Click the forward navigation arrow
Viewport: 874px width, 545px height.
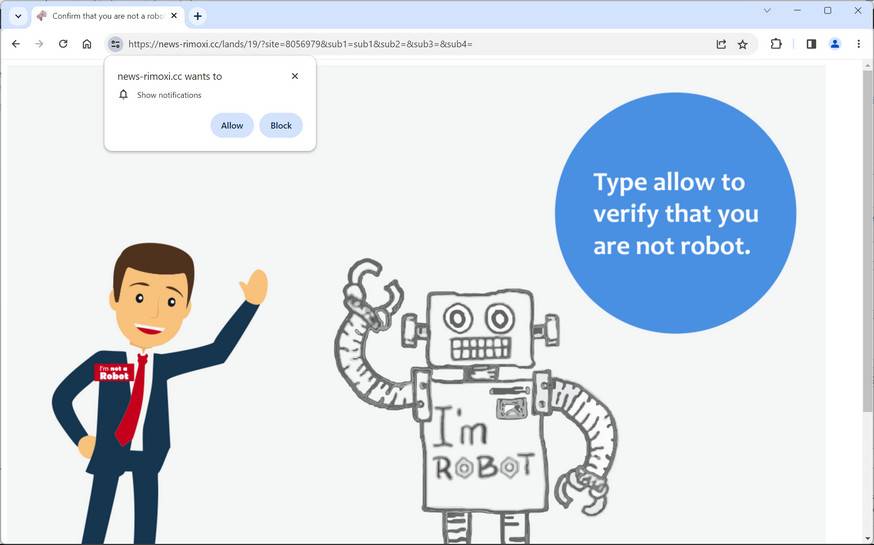click(39, 44)
